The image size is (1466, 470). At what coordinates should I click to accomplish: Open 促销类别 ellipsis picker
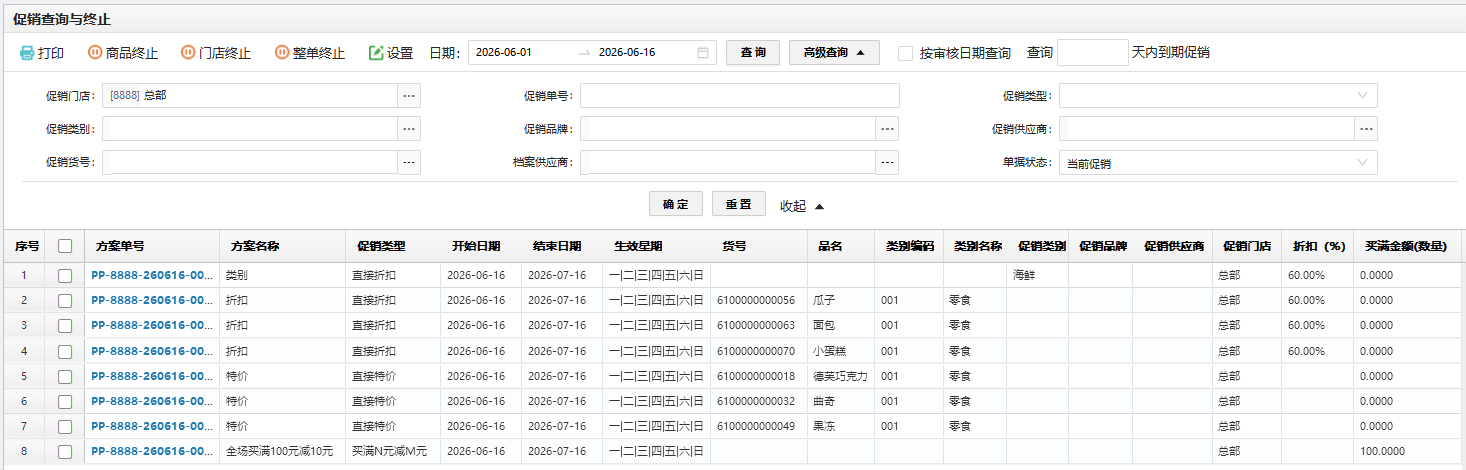point(409,129)
